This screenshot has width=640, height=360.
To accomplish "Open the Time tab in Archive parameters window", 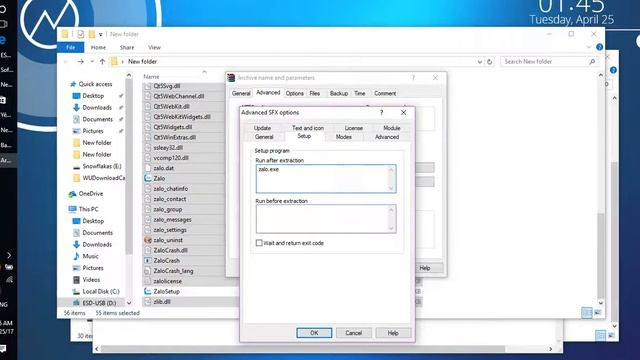I will (360, 93).
